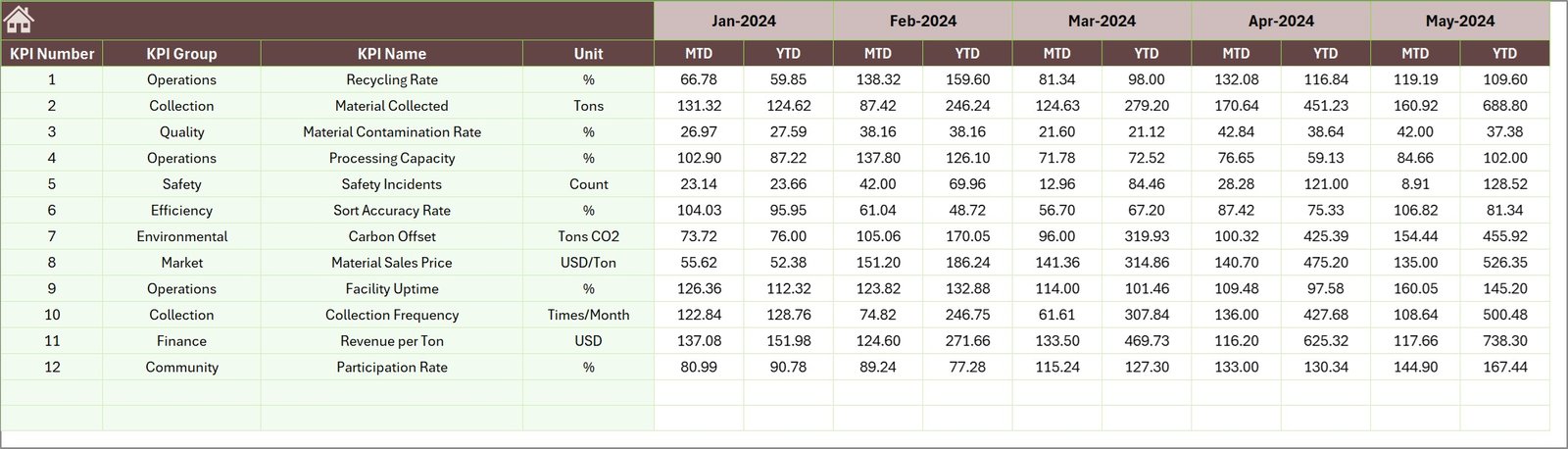This screenshot has width=1568, height=449.
Task: Select the Finance KPI group cell
Action: tap(181, 341)
